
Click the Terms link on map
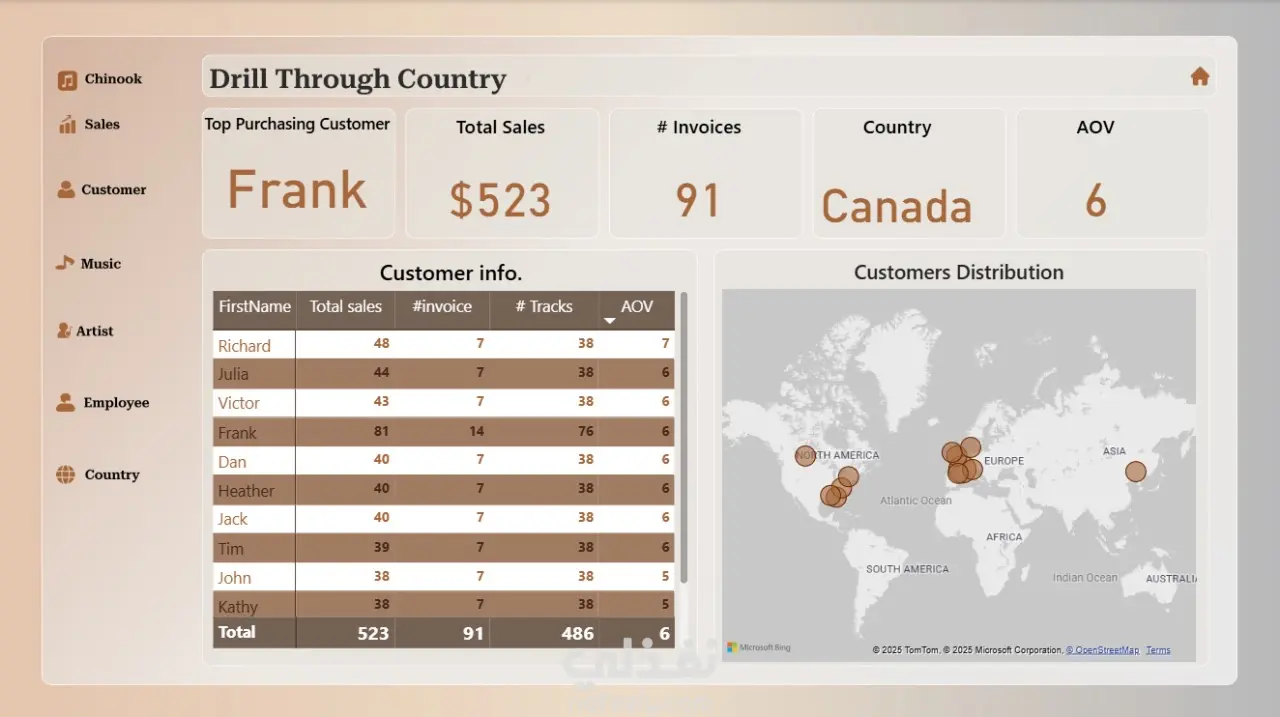[1158, 650]
